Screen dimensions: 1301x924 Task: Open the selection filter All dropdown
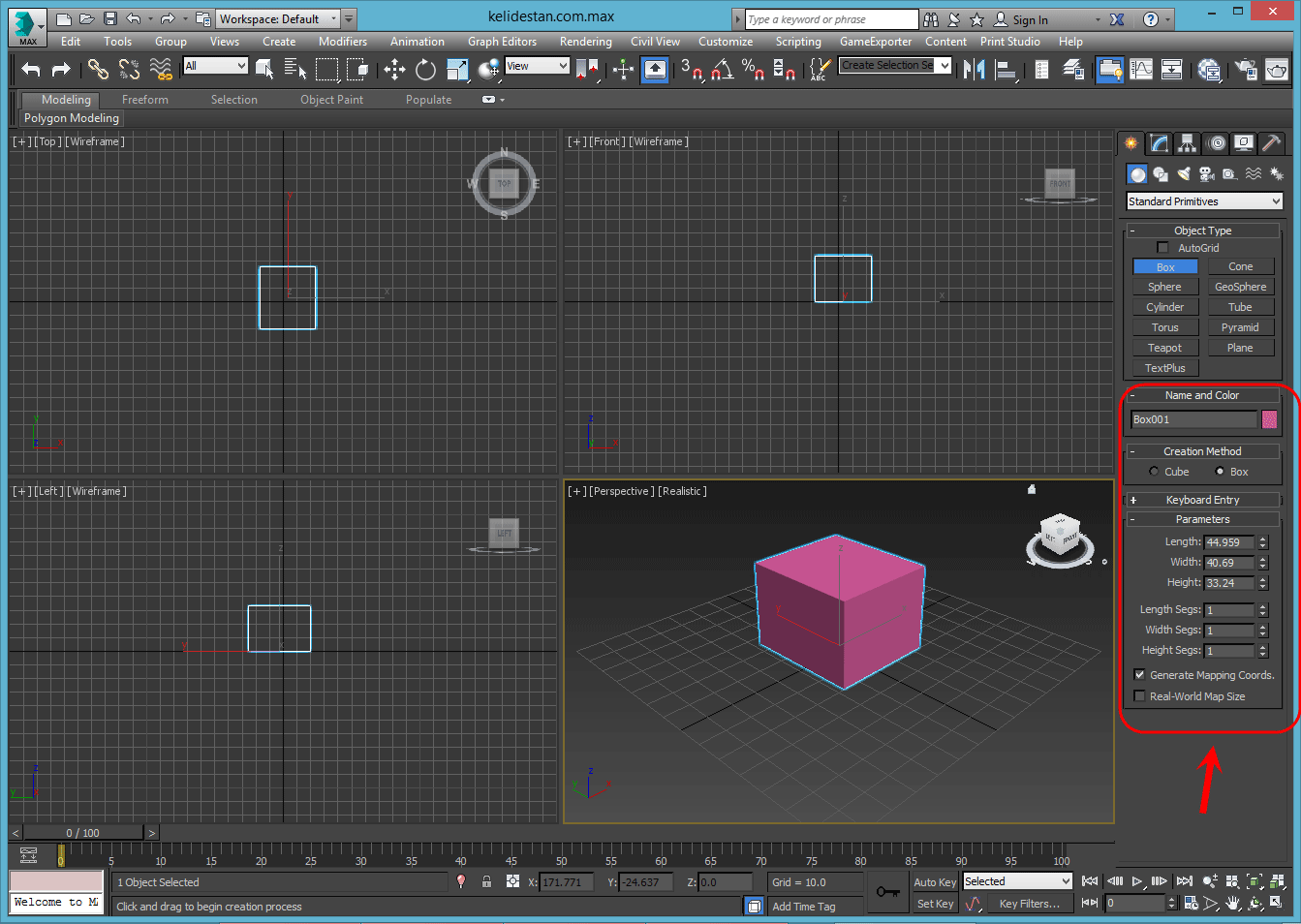(216, 66)
